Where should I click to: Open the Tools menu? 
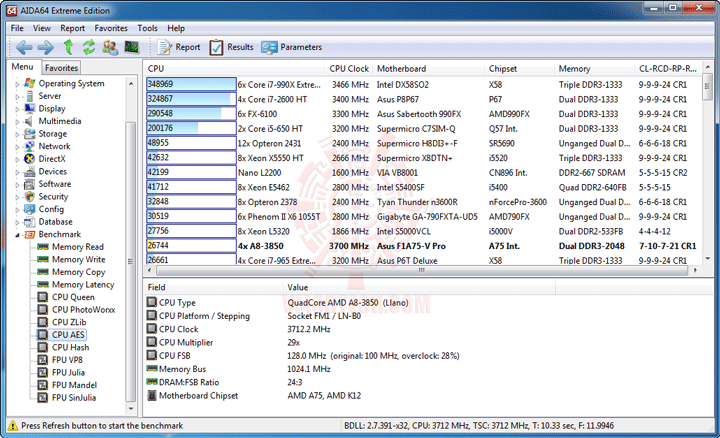coord(147,28)
